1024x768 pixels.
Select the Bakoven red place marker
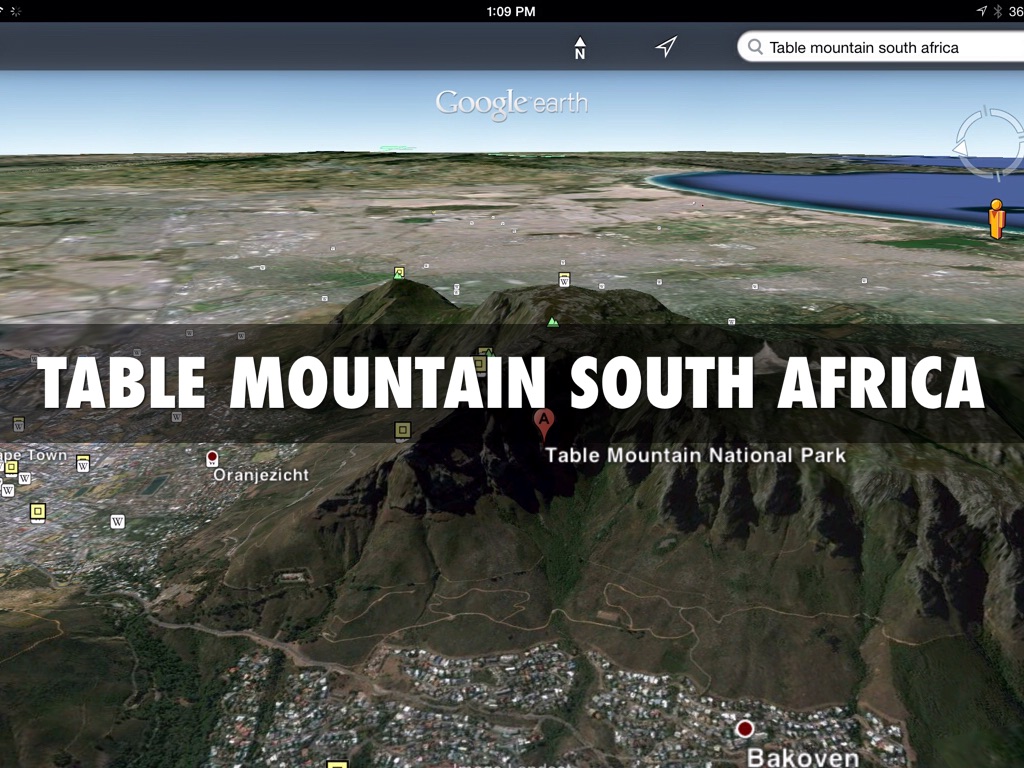pyautogui.click(x=745, y=729)
